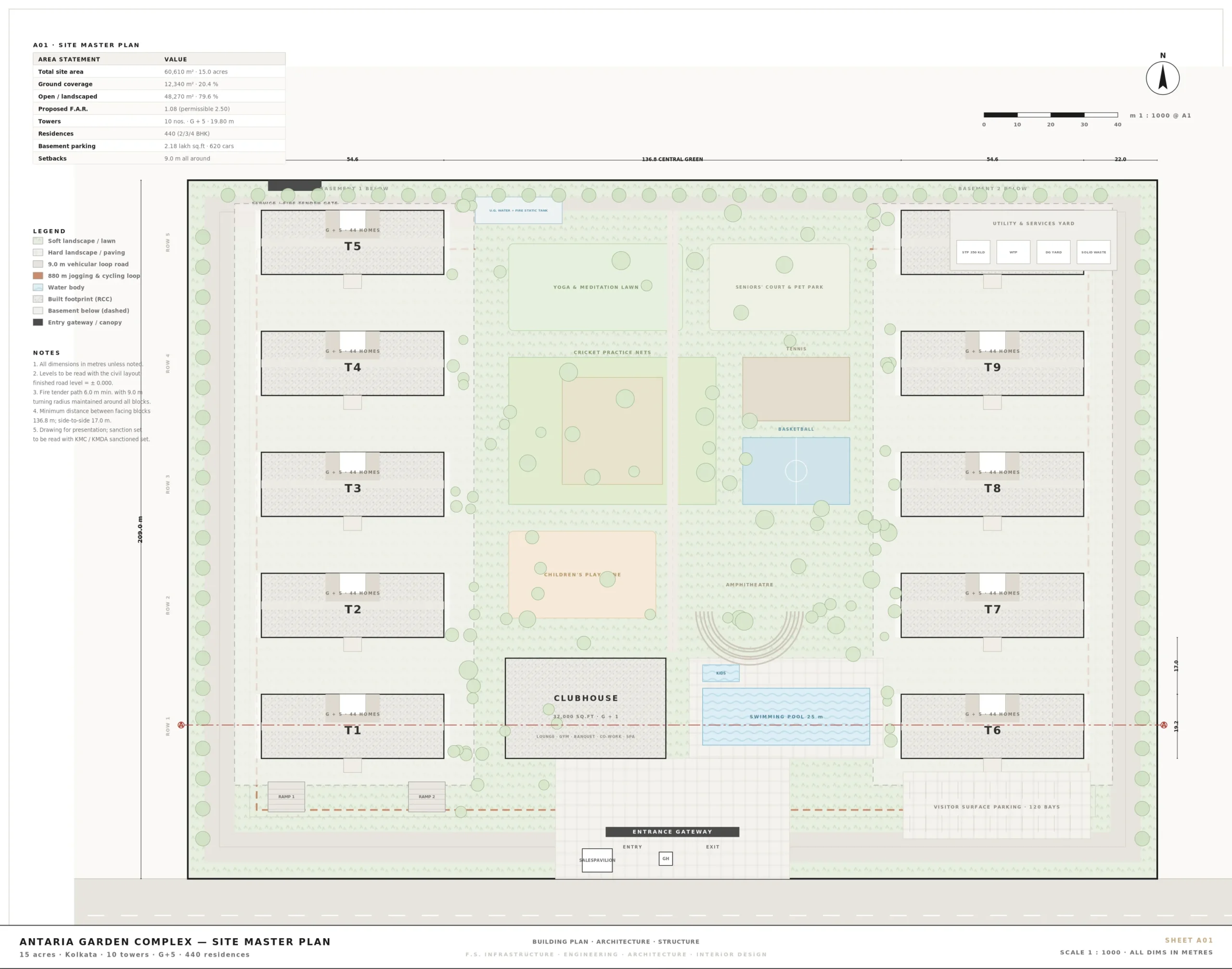Click the T7 tower label
This screenshot has width=1232, height=969.
click(992, 609)
